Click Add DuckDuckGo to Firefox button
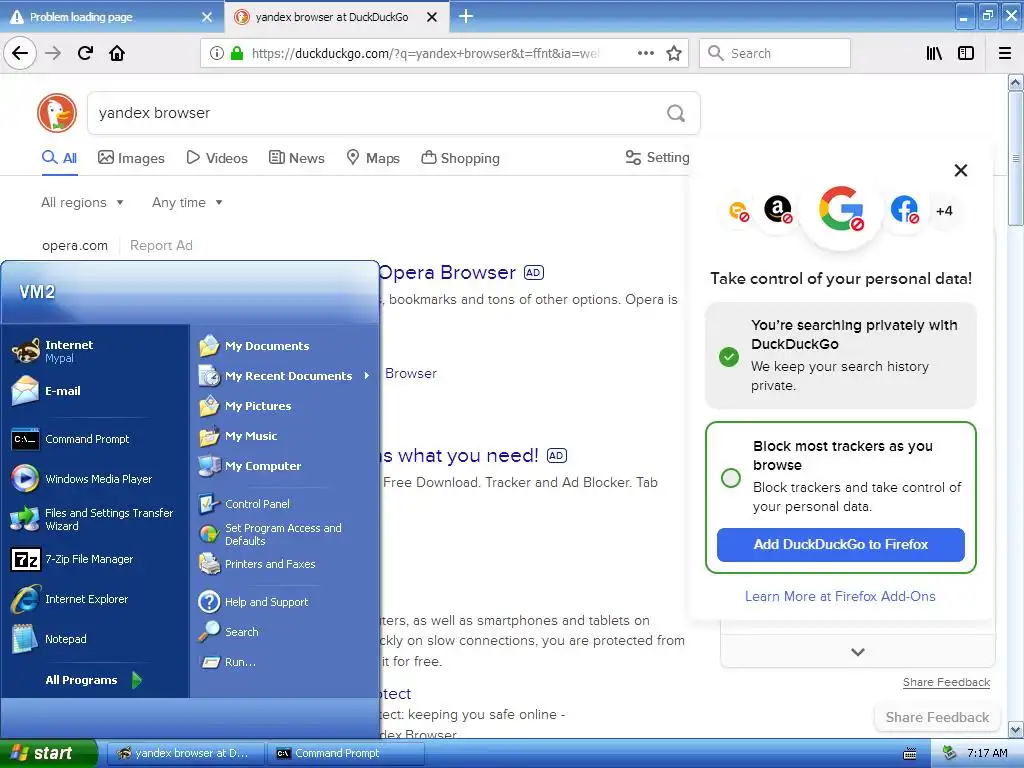 [x=840, y=545]
